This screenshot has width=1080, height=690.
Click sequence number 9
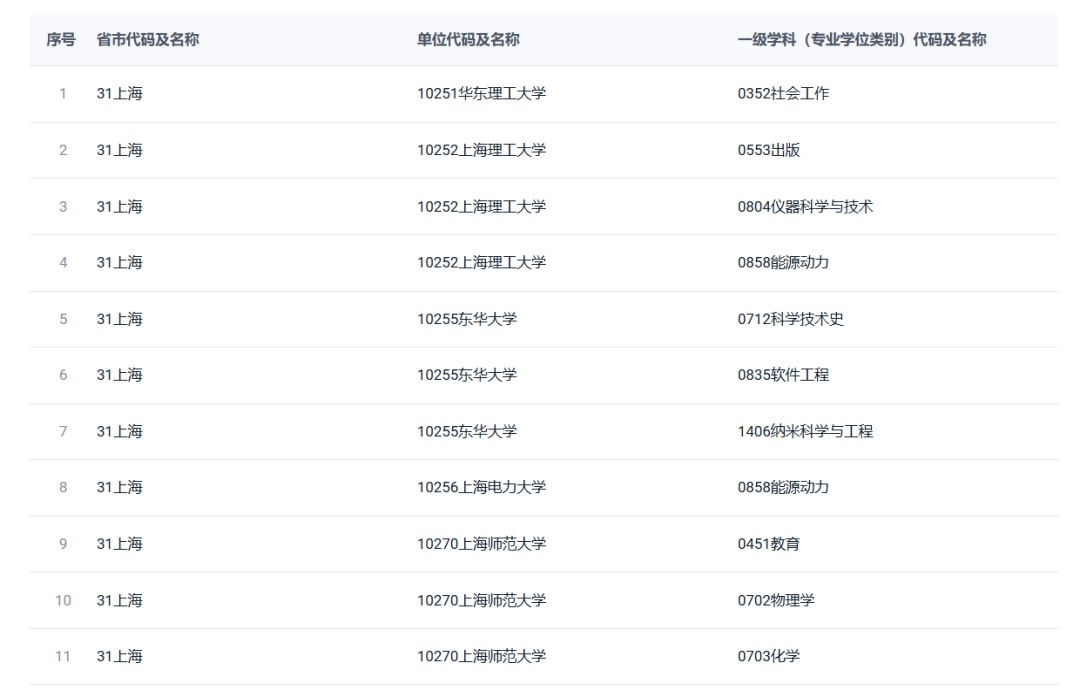click(x=63, y=544)
